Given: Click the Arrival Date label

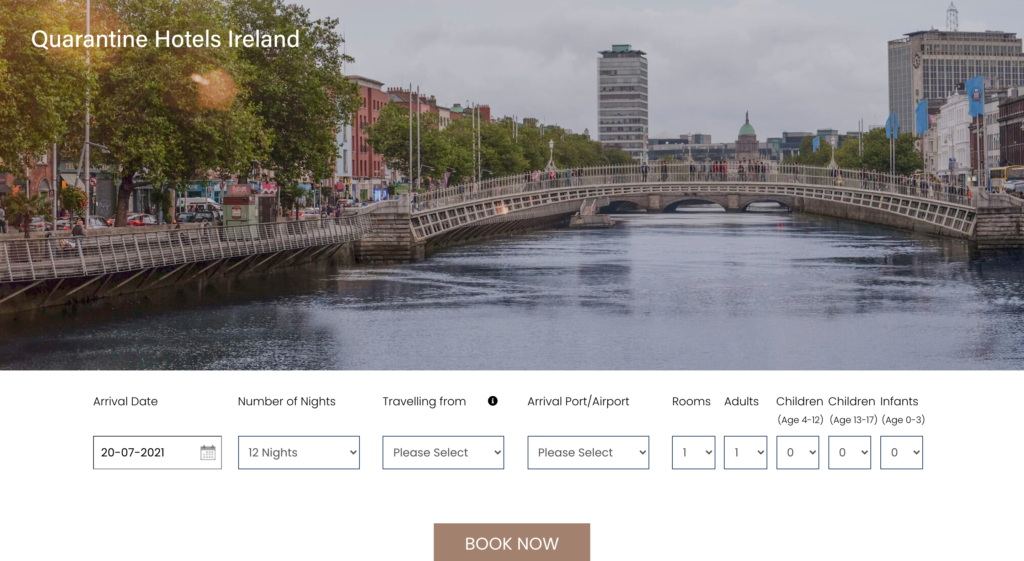Looking at the screenshot, I should click(x=125, y=402).
